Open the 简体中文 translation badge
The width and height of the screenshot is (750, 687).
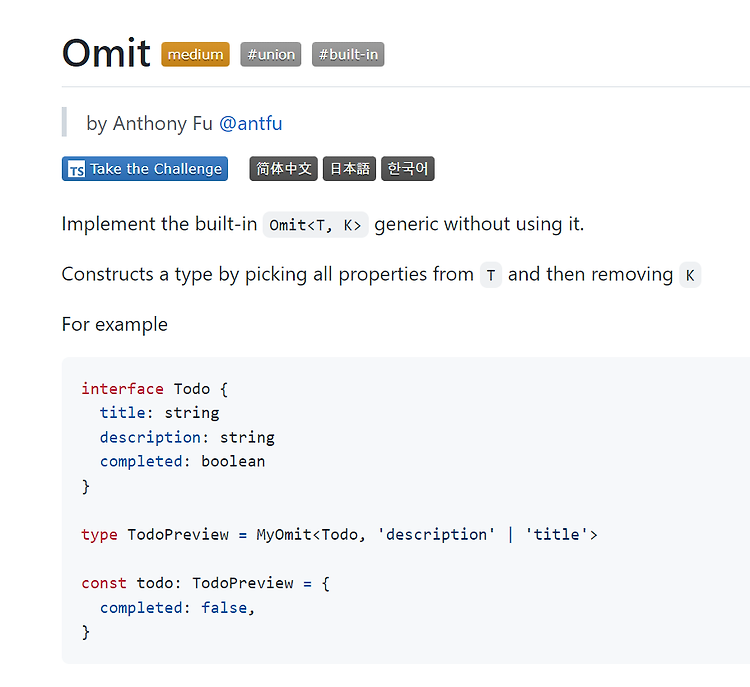coord(283,169)
